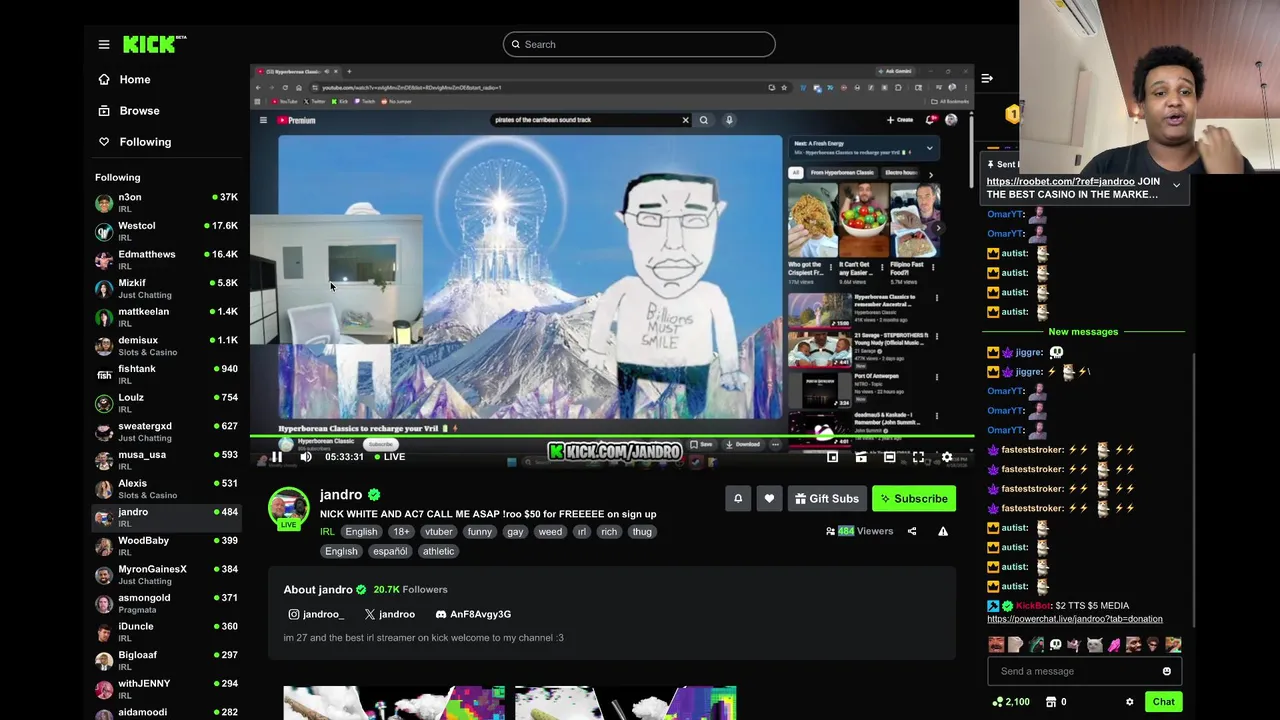Report stream with warning triangle icon
The image size is (1280, 720).
click(943, 531)
